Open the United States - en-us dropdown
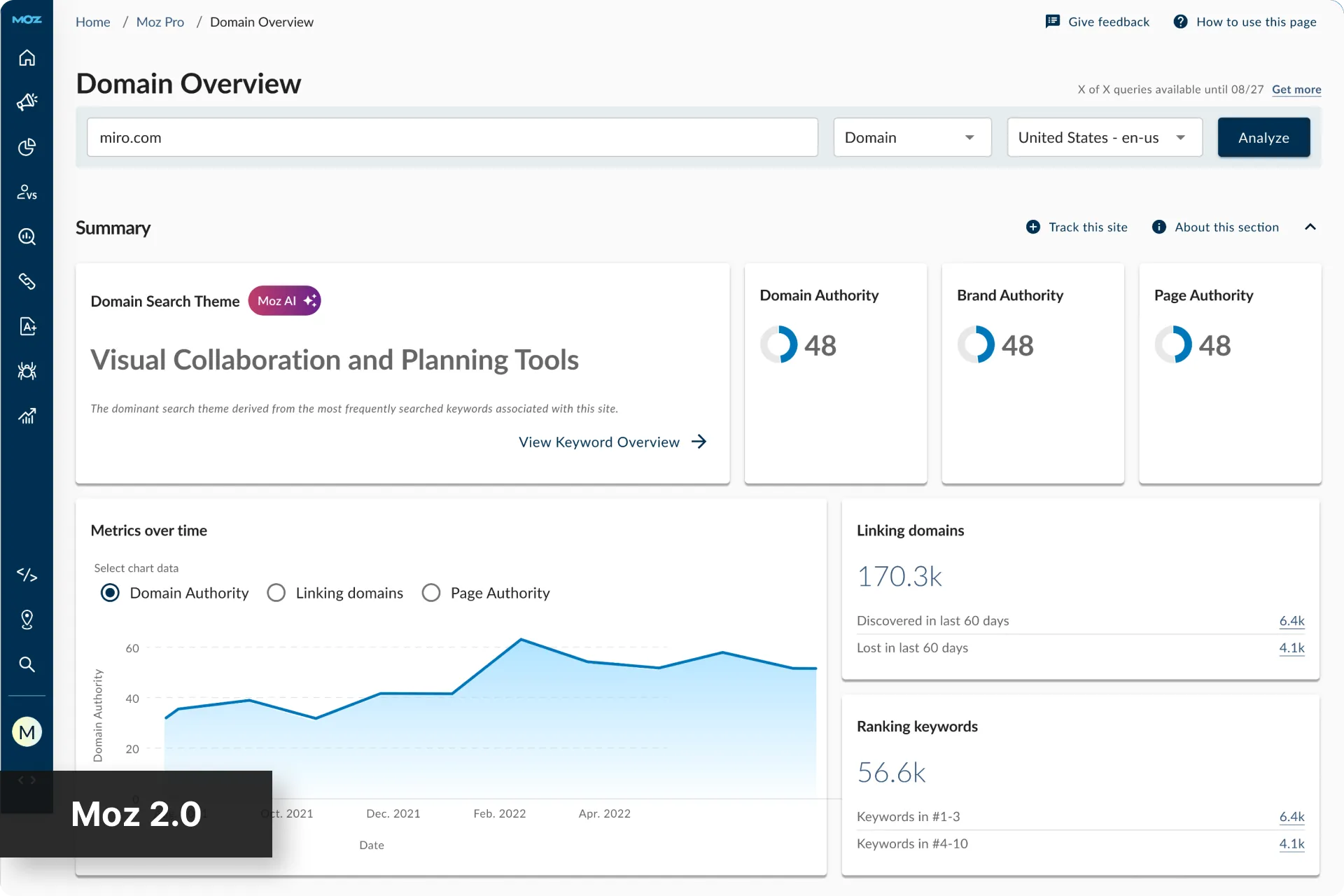 (1105, 137)
